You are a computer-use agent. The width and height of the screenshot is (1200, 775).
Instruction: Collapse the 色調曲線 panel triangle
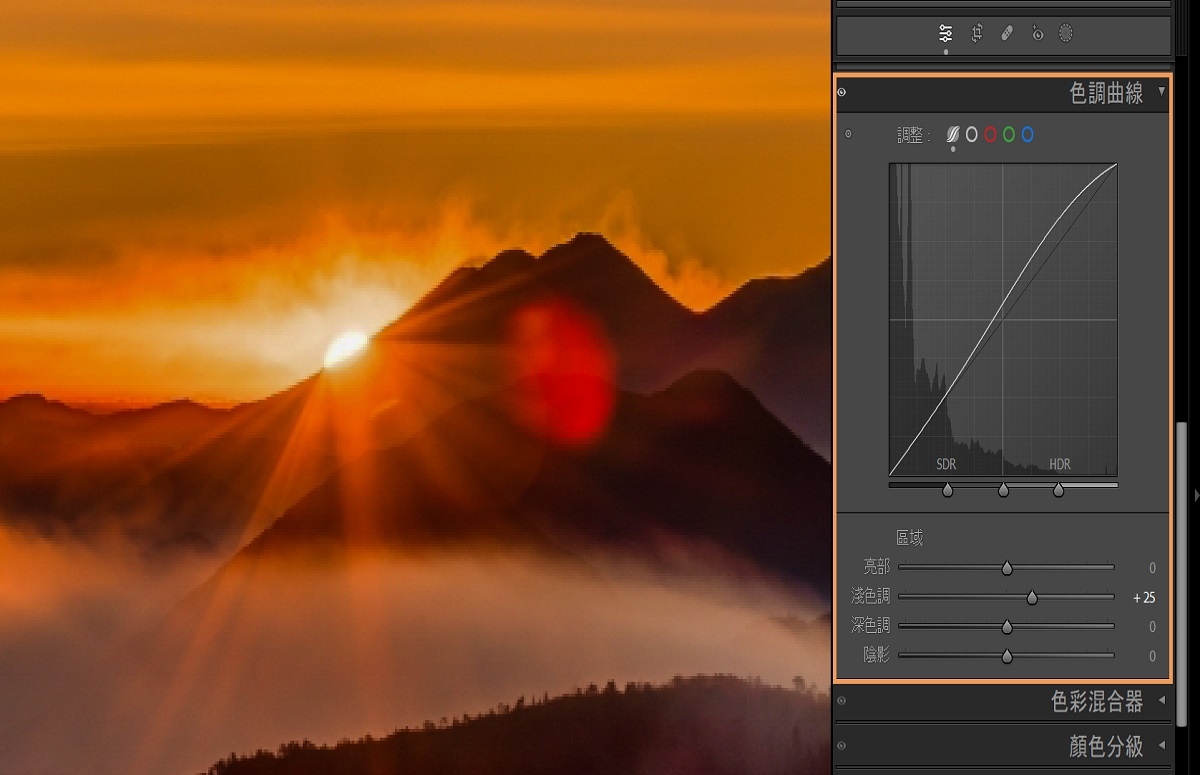1161,92
